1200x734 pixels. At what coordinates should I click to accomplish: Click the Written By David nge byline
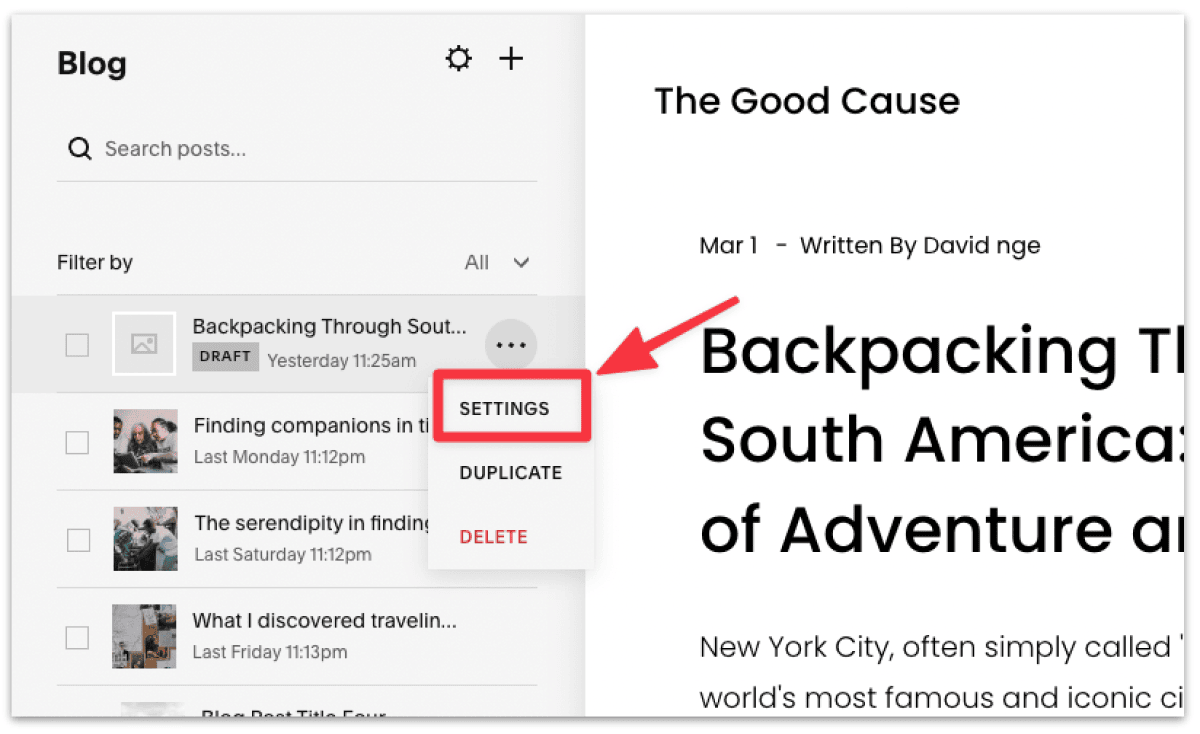tap(919, 245)
